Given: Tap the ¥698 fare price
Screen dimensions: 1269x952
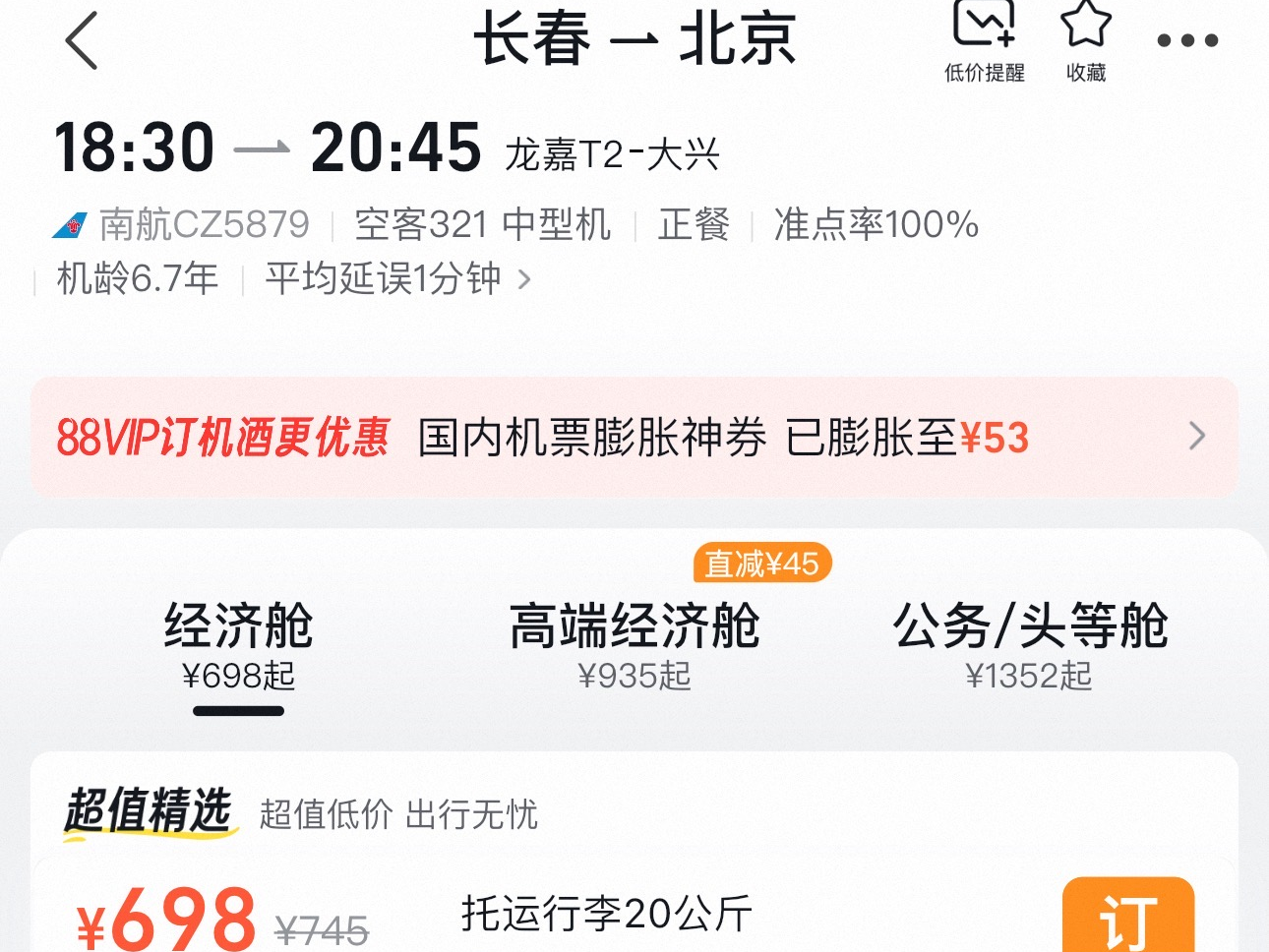Looking at the screenshot, I should pos(167,919).
